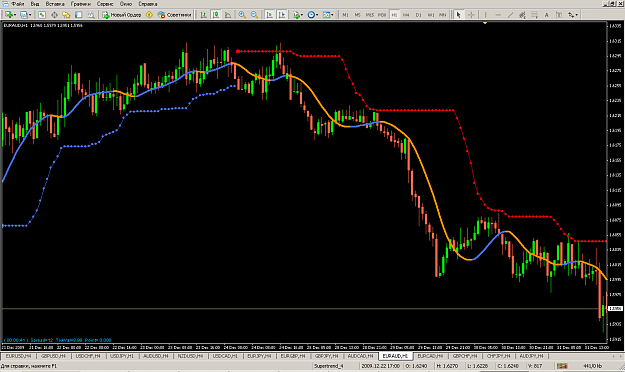Open the Market Watch window icon
This screenshot has width=625, height=372.
42,15
